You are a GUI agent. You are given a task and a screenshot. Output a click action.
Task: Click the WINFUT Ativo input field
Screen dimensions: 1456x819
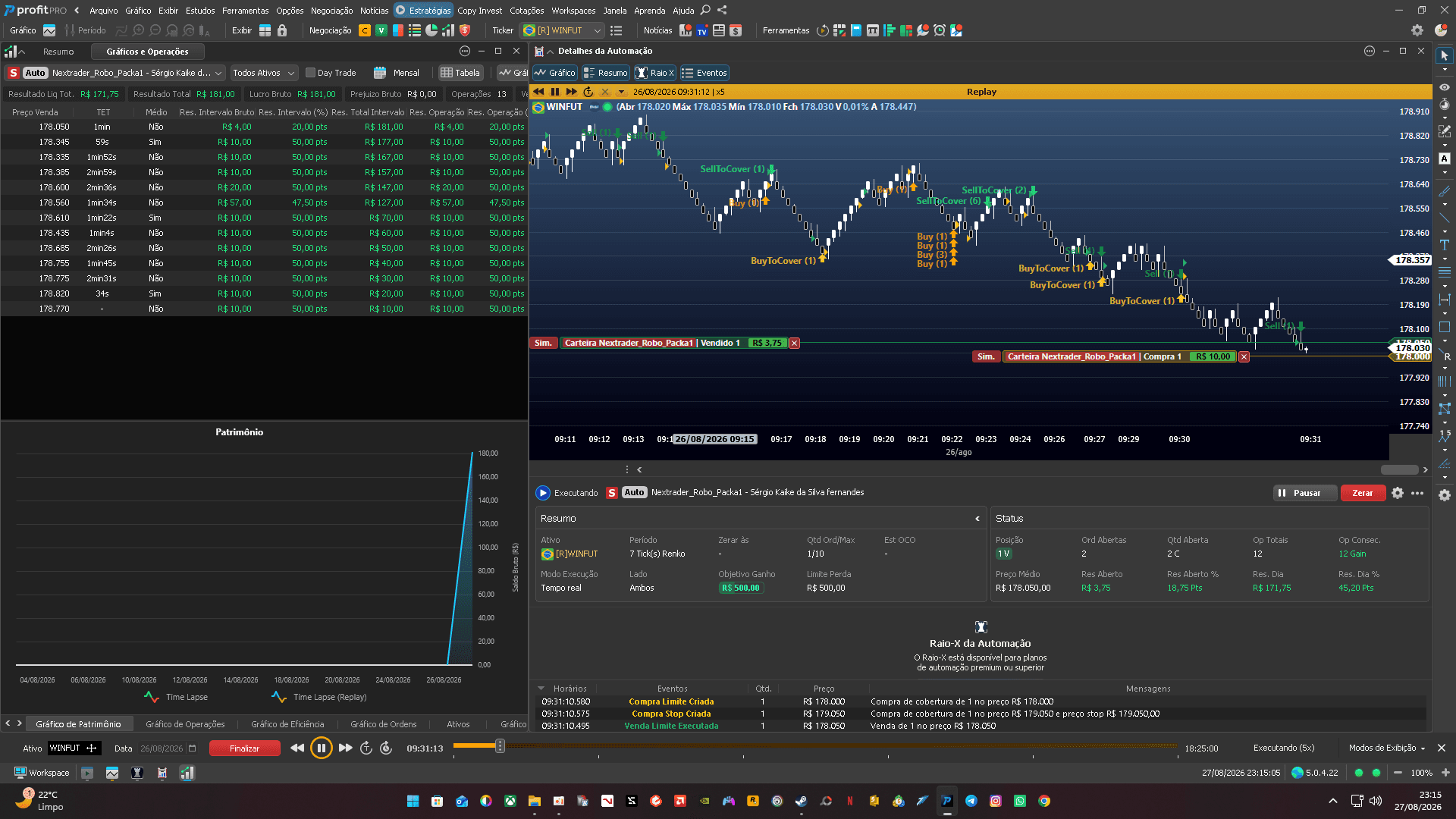(x=74, y=748)
